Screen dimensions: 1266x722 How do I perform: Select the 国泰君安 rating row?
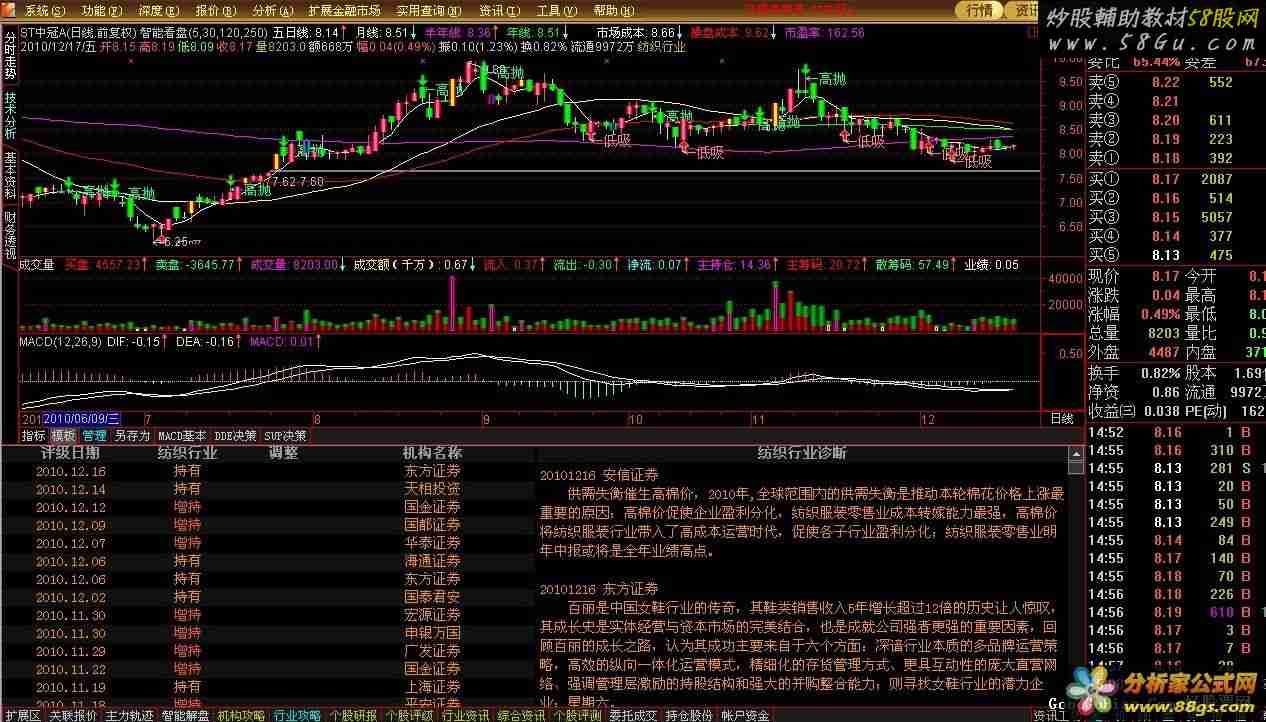click(270, 597)
